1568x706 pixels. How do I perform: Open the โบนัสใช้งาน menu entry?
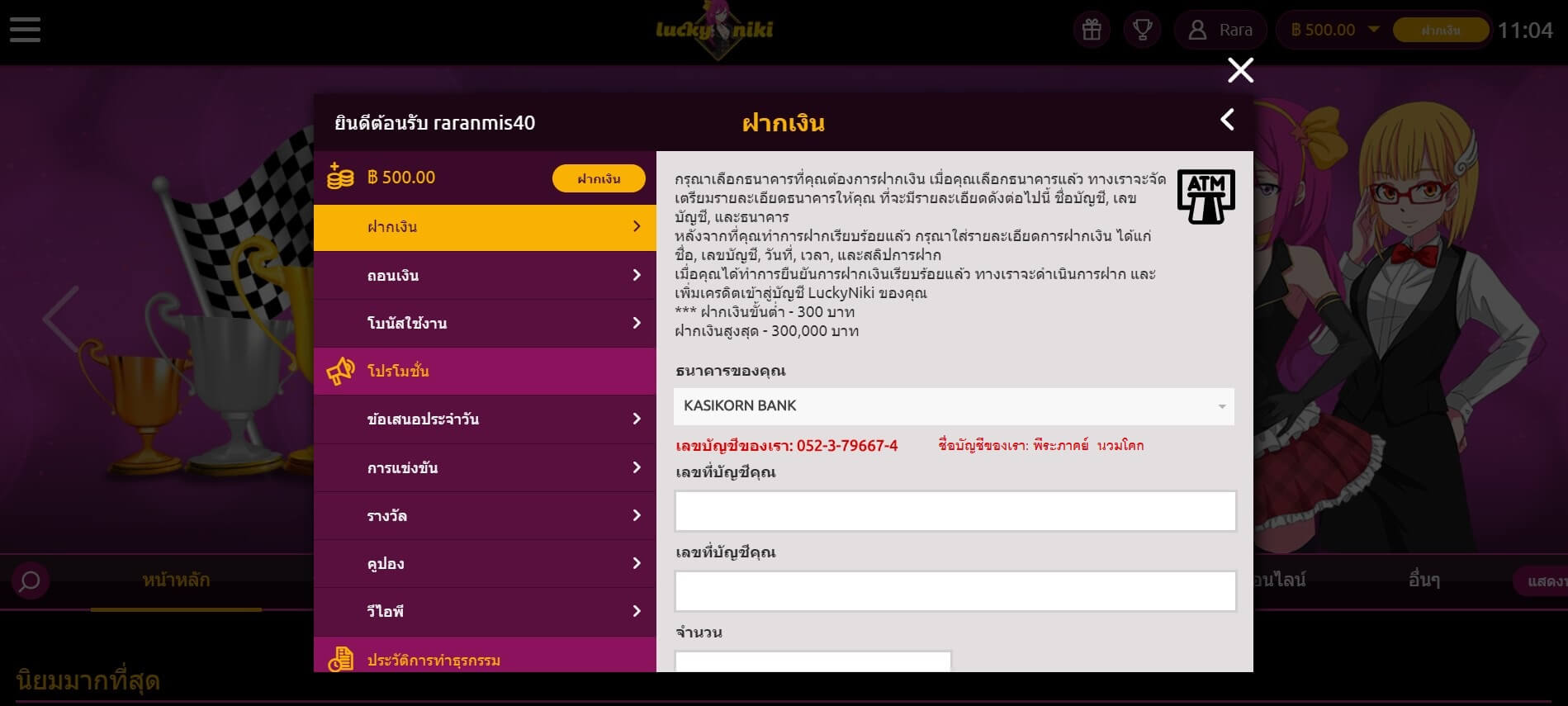[x=485, y=323]
